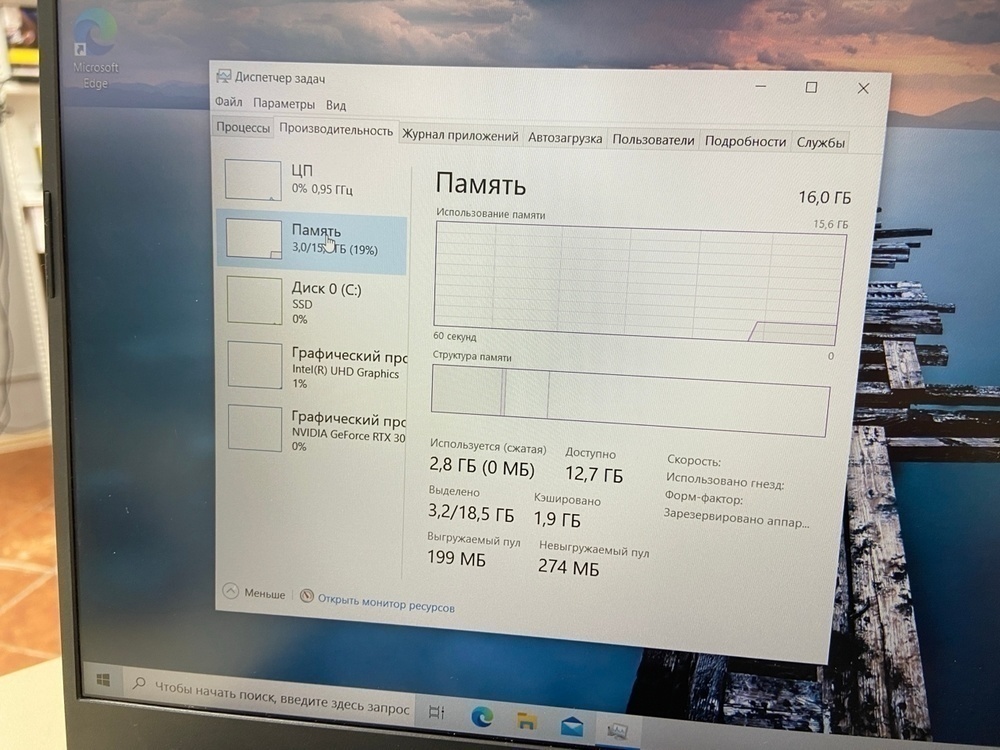
Task: Open the Файл menu
Action: [x=228, y=102]
